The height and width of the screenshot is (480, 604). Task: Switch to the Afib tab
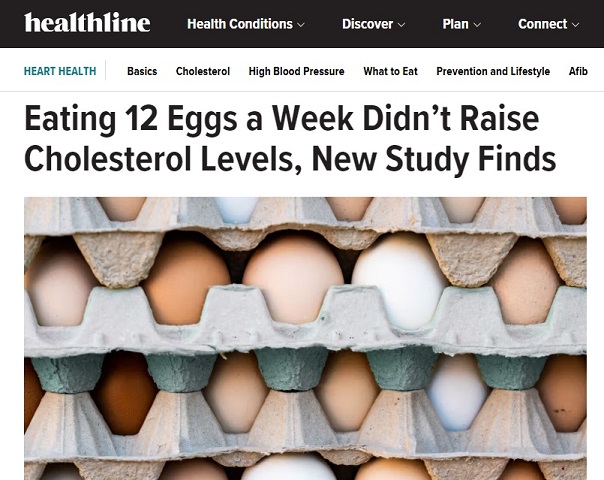(x=578, y=72)
